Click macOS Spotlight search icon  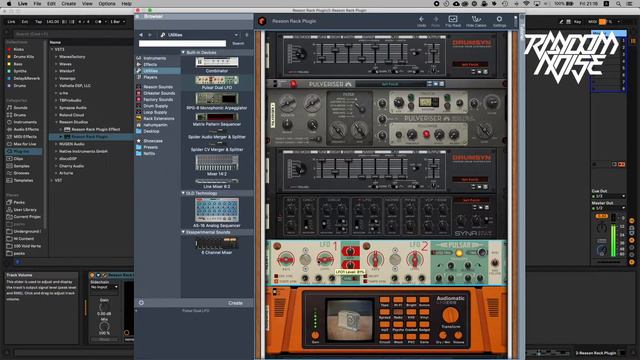point(618,4)
